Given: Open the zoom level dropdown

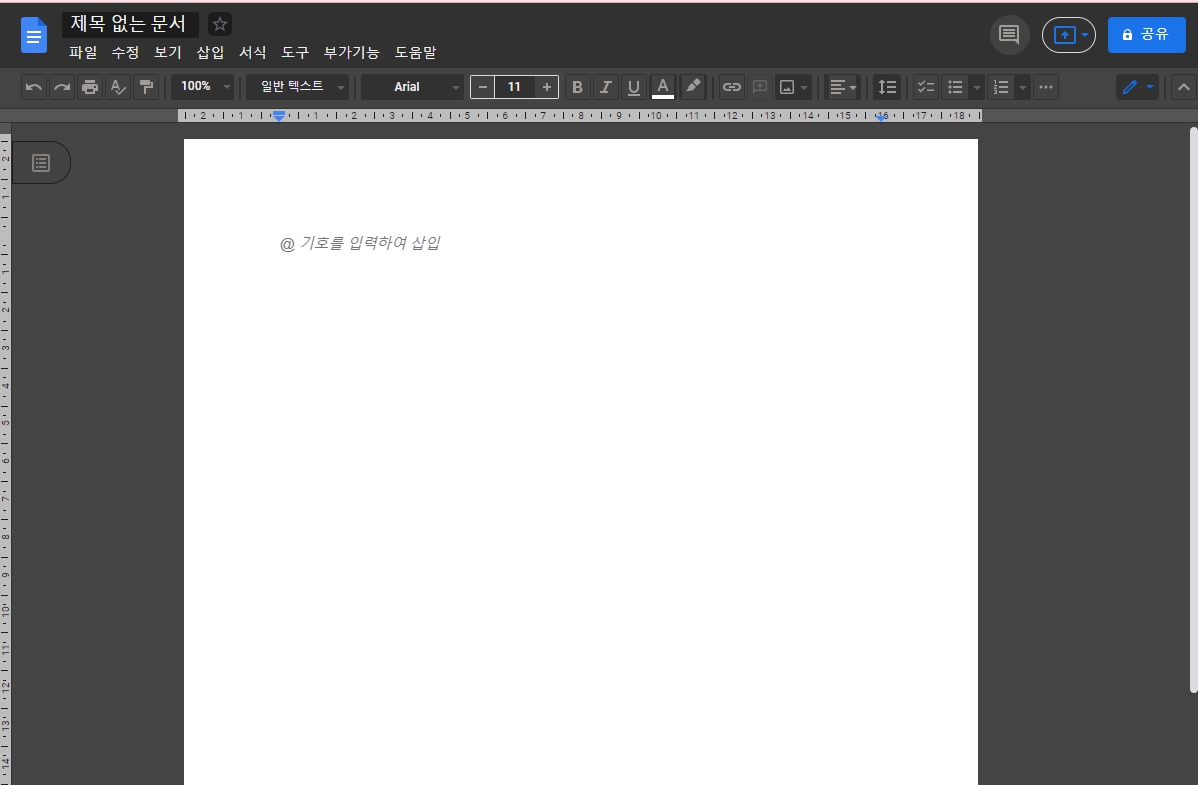Looking at the screenshot, I should [x=202, y=87].
